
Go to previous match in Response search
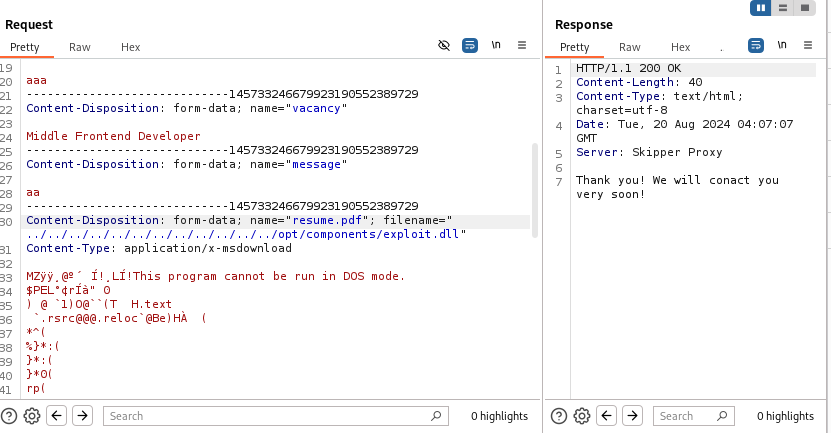click(606, 416)
